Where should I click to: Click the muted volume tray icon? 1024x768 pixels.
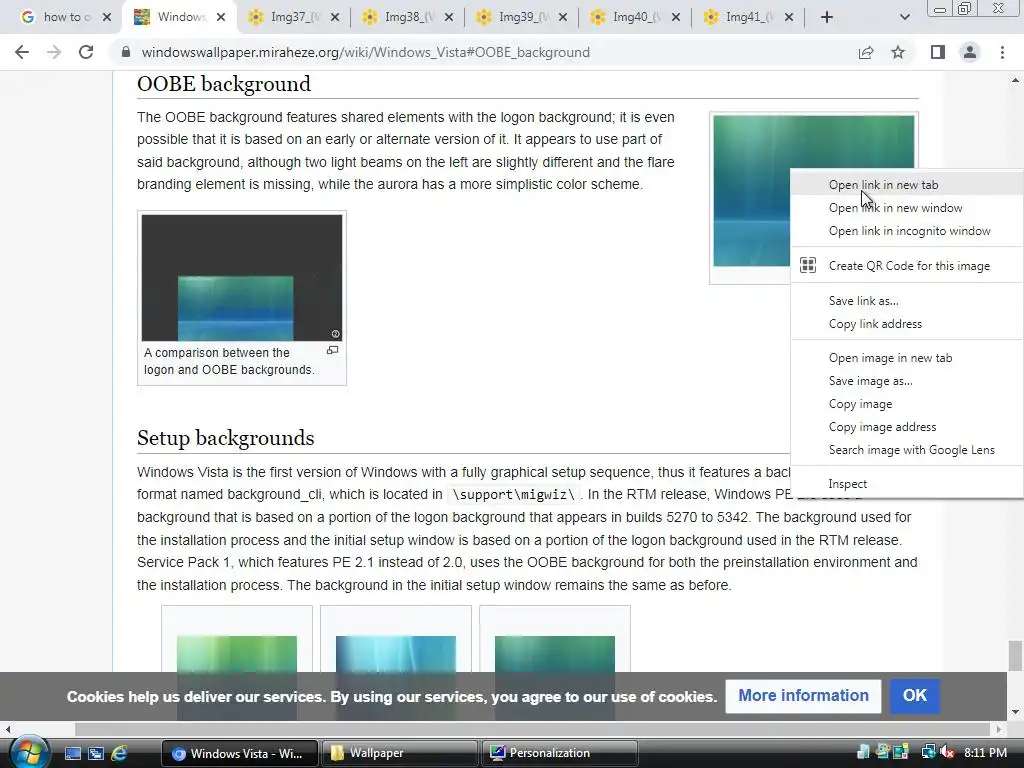948,753
